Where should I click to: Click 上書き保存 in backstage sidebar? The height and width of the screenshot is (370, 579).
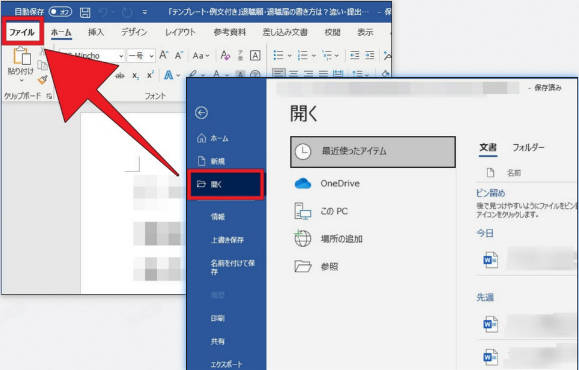[x=226, y=240]
